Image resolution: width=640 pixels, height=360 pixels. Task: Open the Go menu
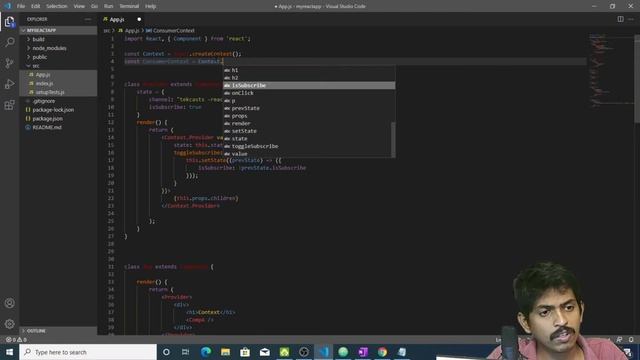click(x=94, y=6)
